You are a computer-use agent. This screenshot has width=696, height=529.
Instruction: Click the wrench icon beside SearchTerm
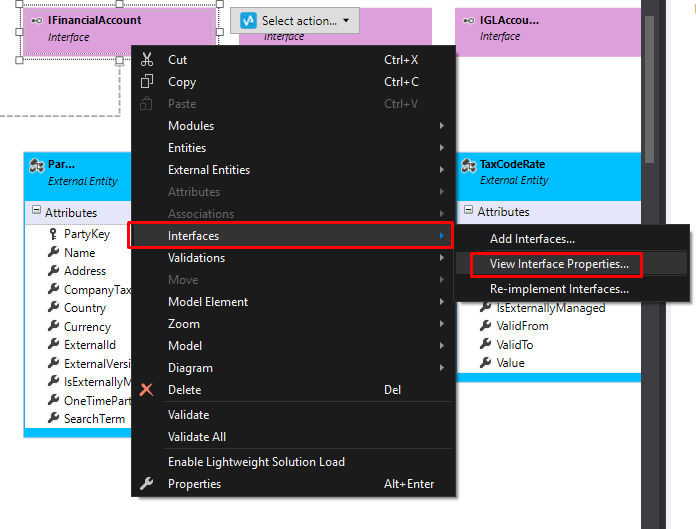pos(53,418)
